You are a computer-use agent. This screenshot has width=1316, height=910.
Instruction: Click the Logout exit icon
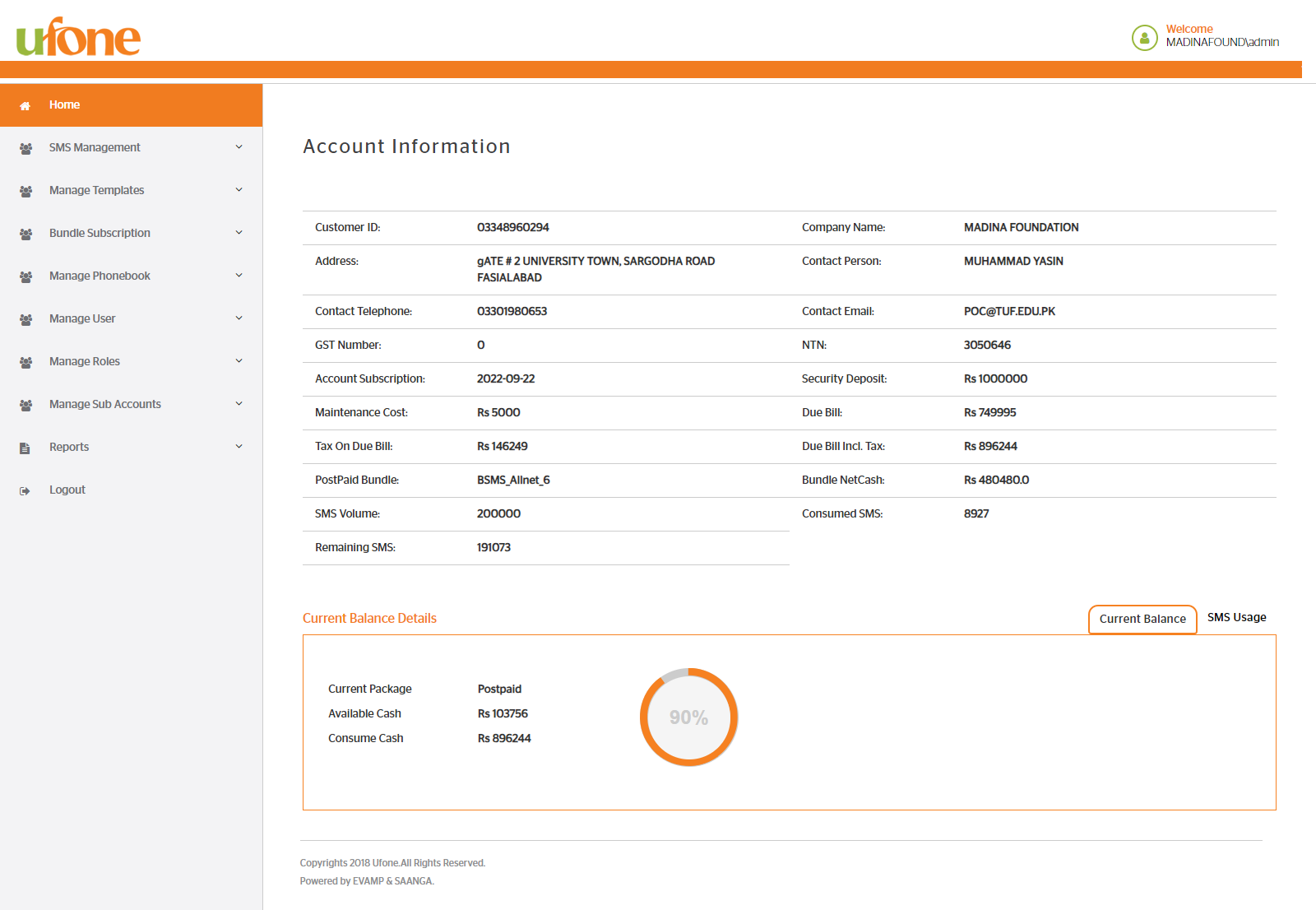click(x=25, y=490)
